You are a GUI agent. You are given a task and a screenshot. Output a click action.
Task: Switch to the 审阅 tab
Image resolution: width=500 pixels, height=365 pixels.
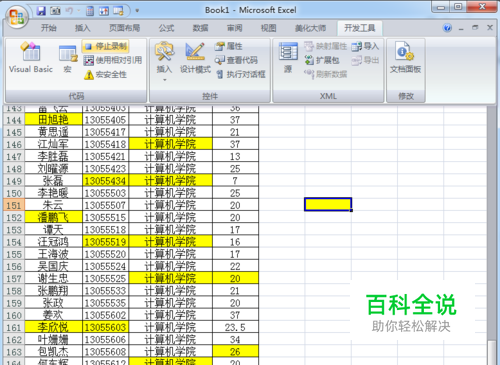(x=234, y=28)
